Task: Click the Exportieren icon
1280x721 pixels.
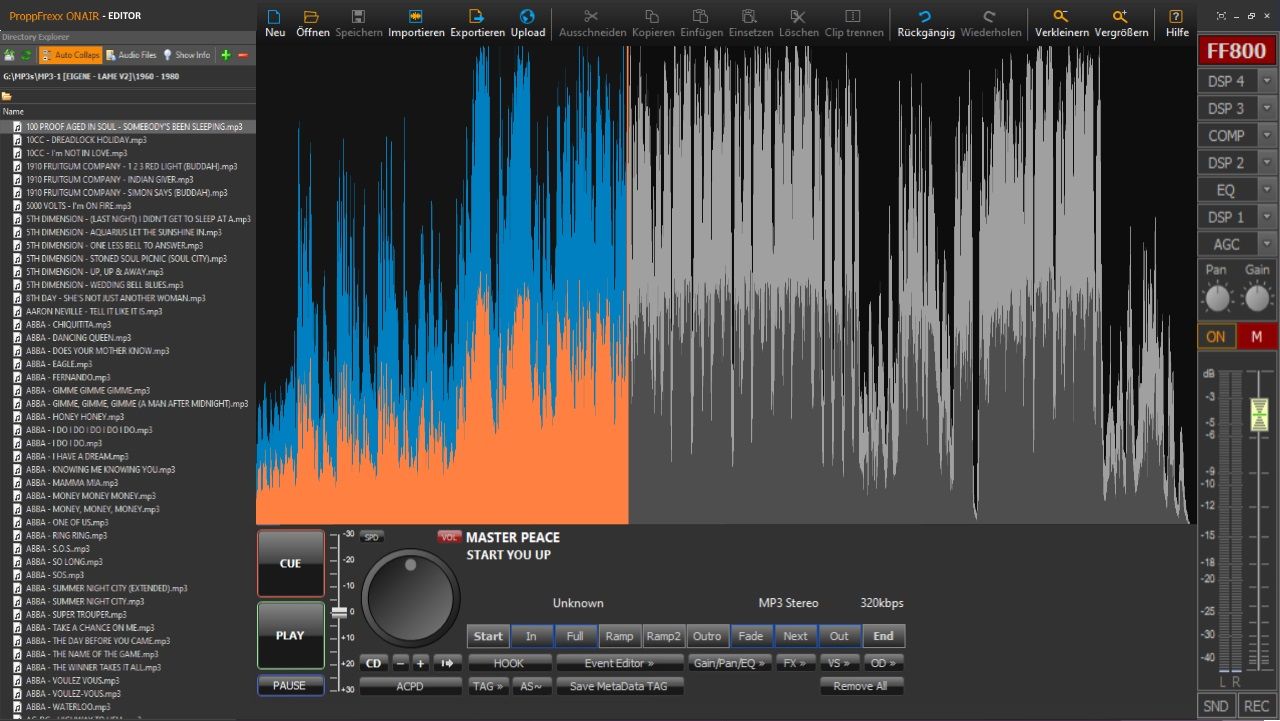Action: pyautogui.click(x=477, y=17)
